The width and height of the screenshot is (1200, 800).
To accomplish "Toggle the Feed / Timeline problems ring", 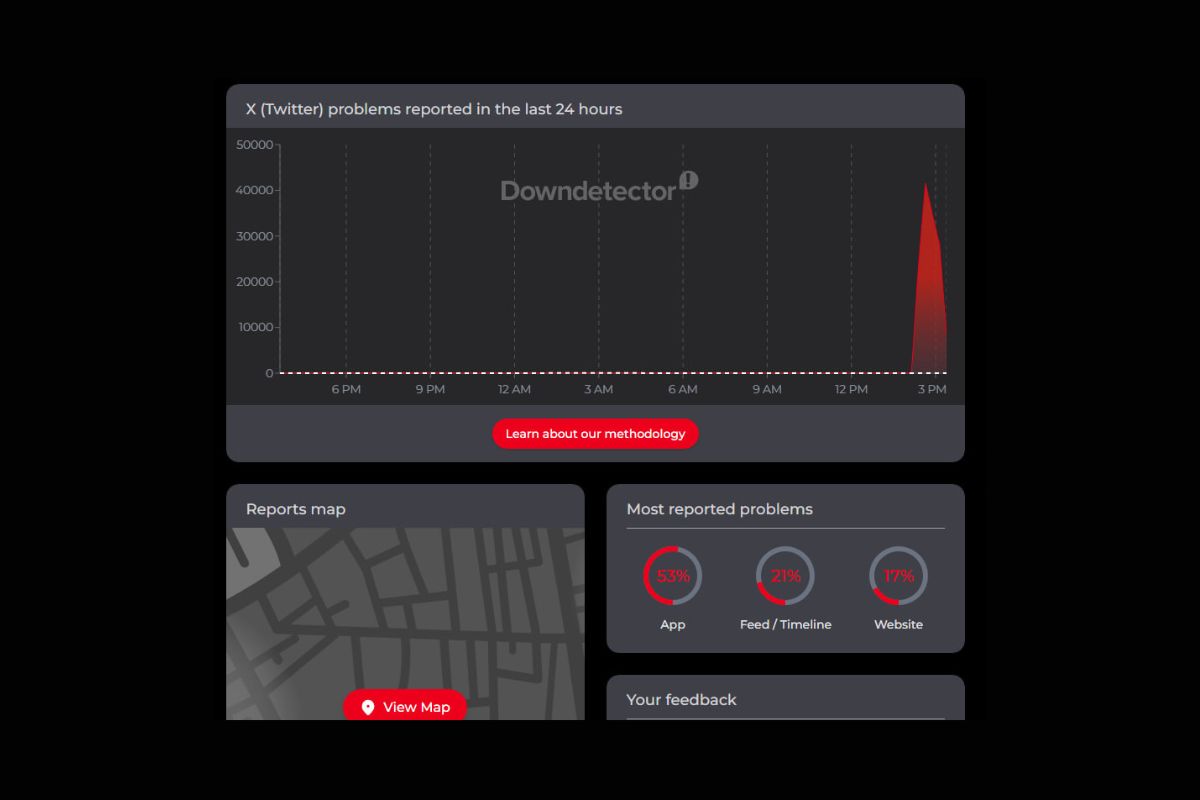I will point(785,576).
